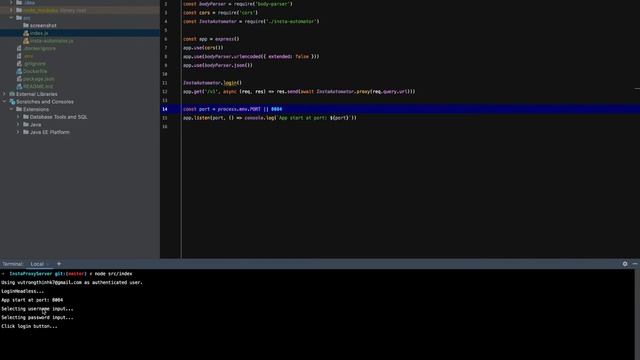
Task: Click the 'InstaAutomator.login()' code line
Action: 212,83
